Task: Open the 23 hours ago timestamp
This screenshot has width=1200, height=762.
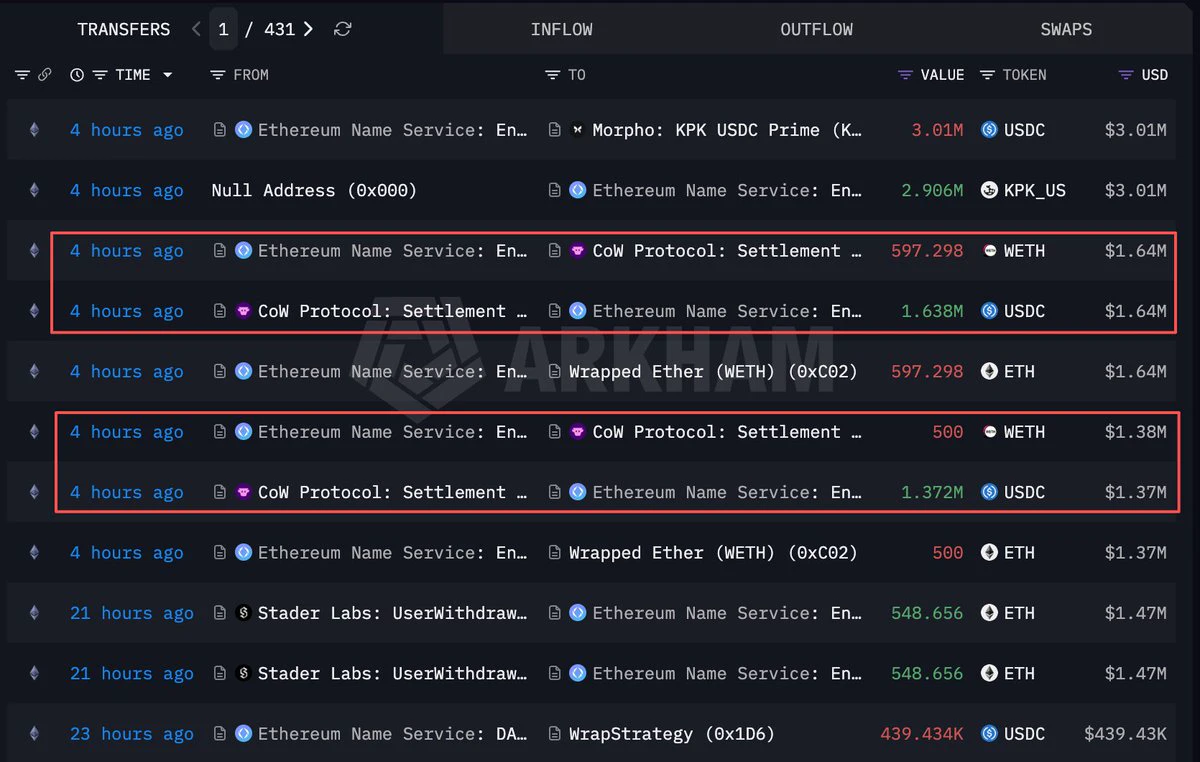Action: coord(132,734)
